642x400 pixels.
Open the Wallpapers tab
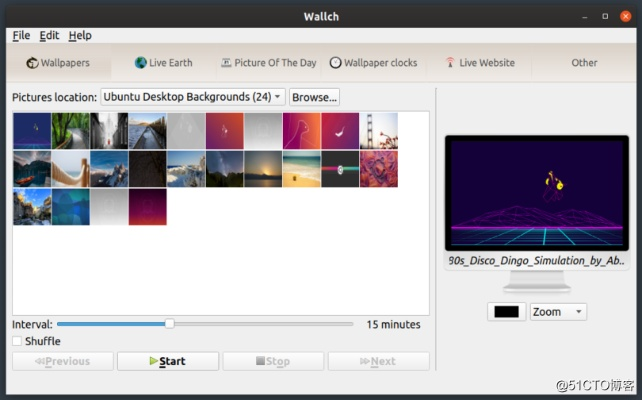coord(58,63)
